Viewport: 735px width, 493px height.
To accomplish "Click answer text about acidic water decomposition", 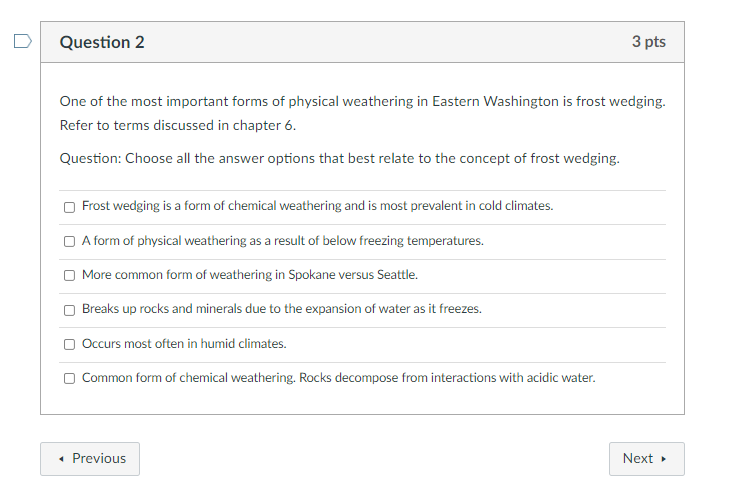I will tap(338, 378).
